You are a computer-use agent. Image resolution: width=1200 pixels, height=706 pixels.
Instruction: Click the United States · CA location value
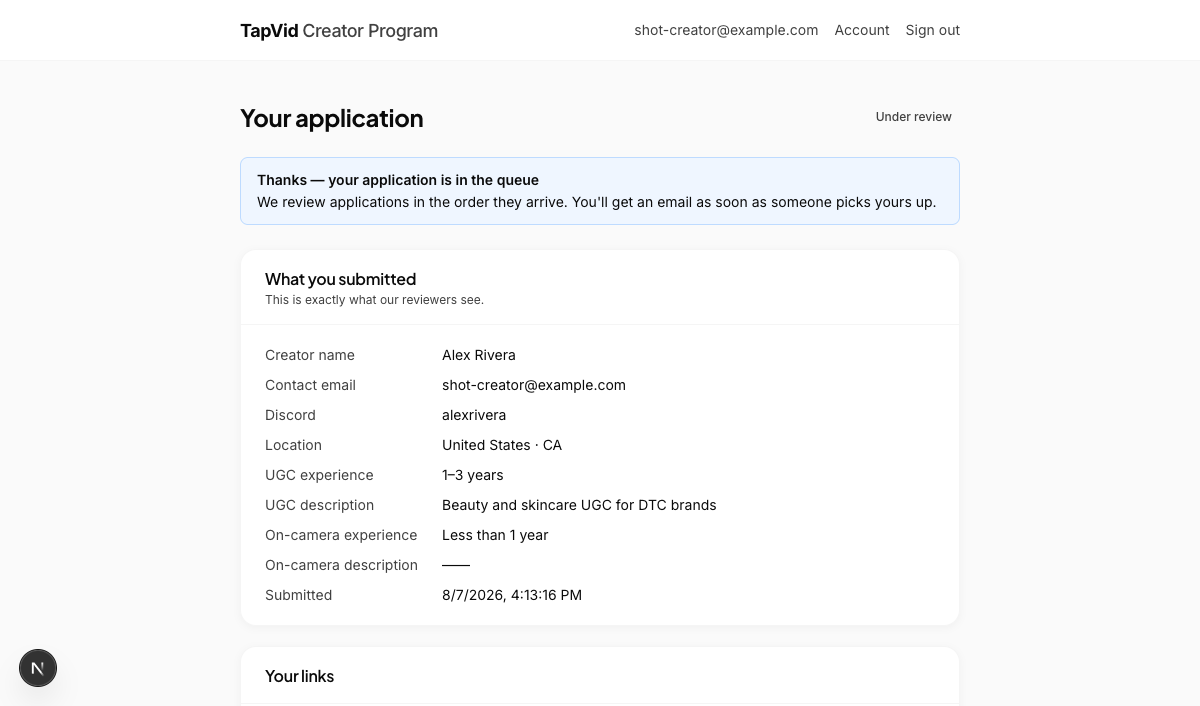pos(502,445)
